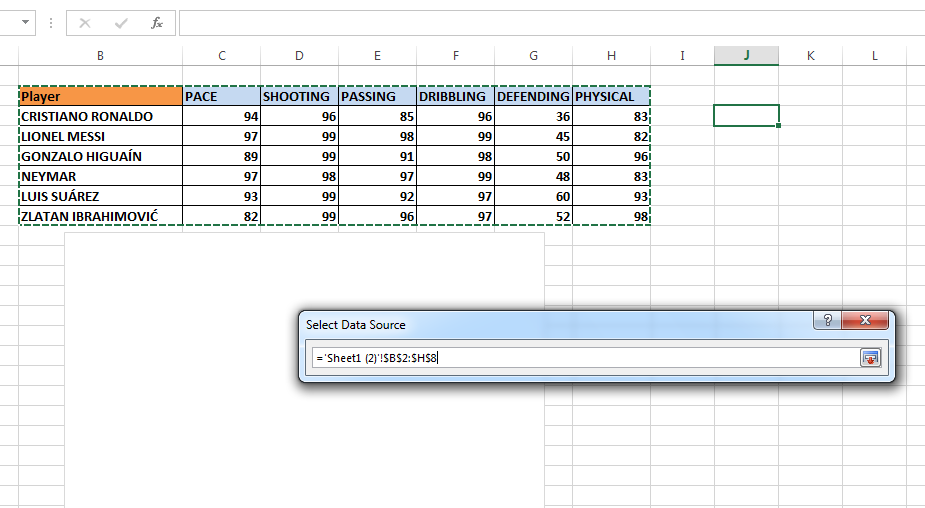This screenshot has width=925, height=508.
Task: Click Suárez's PASSING value 92
Action: (x=378, y=196)
